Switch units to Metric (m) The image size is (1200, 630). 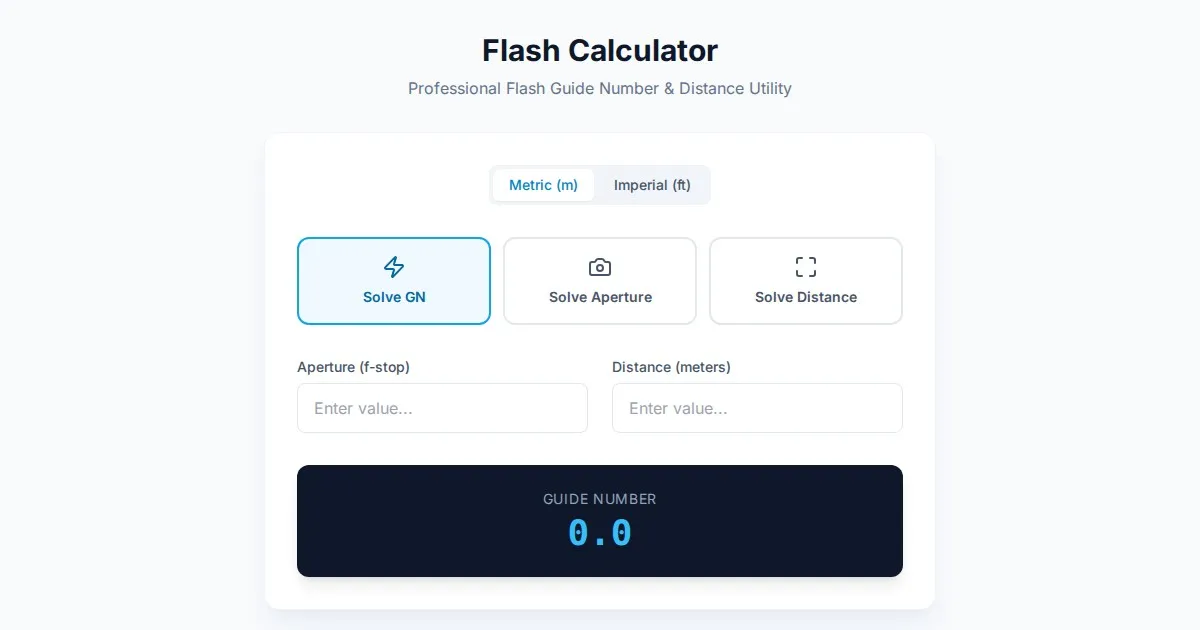click(x=543, y=185)
